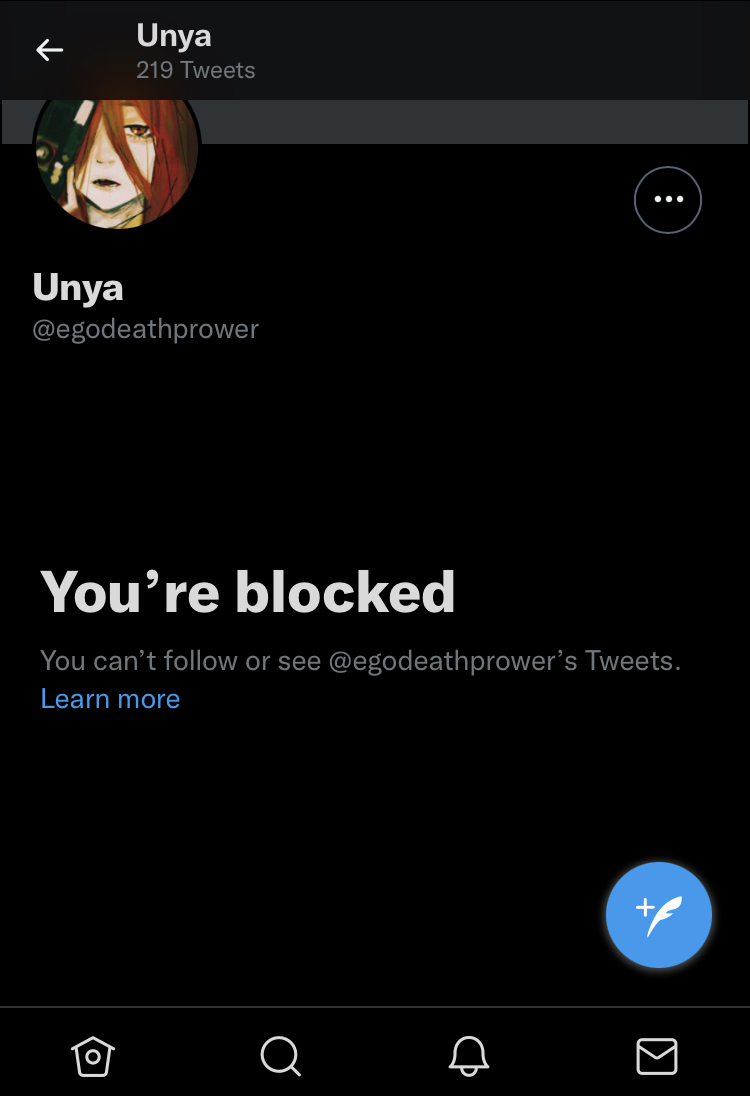This screenshot has height=1096, width=750.
Task: Click the word "blocked" in the heading
Action: [x=345, y=592]
